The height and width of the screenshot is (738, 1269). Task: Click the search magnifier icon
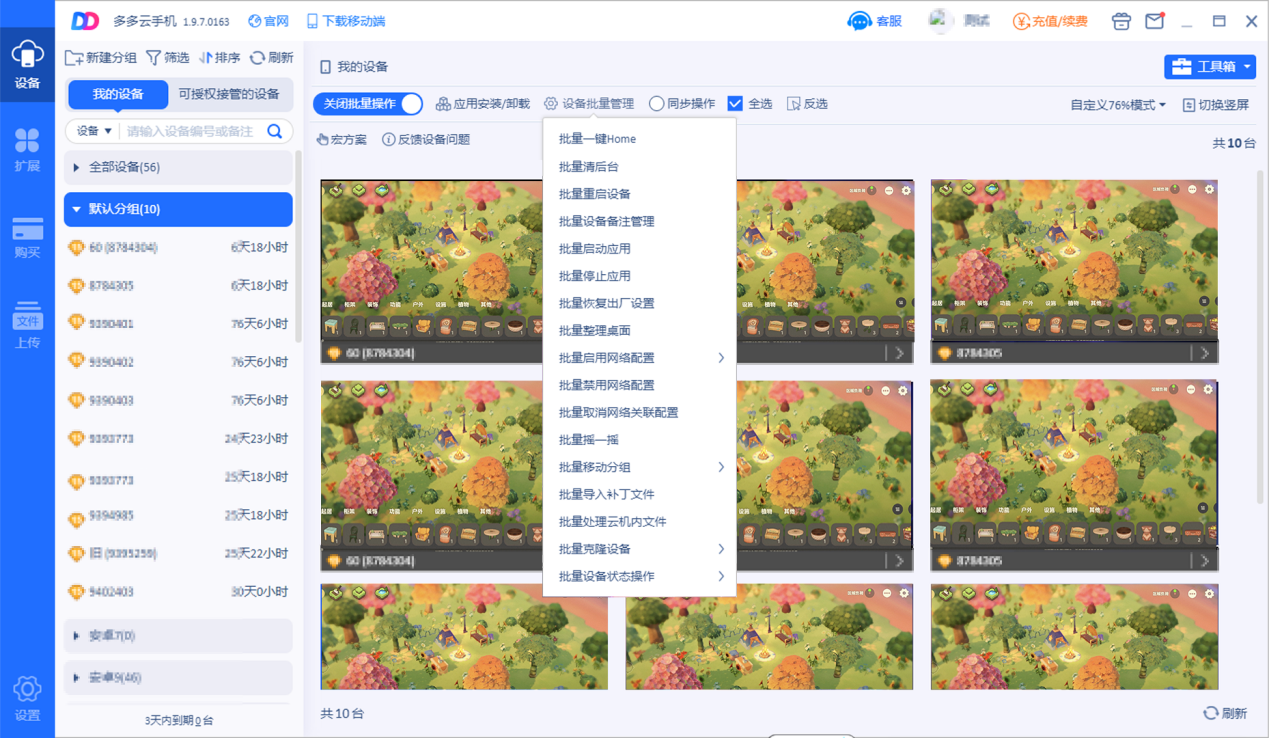coord(275,131)
